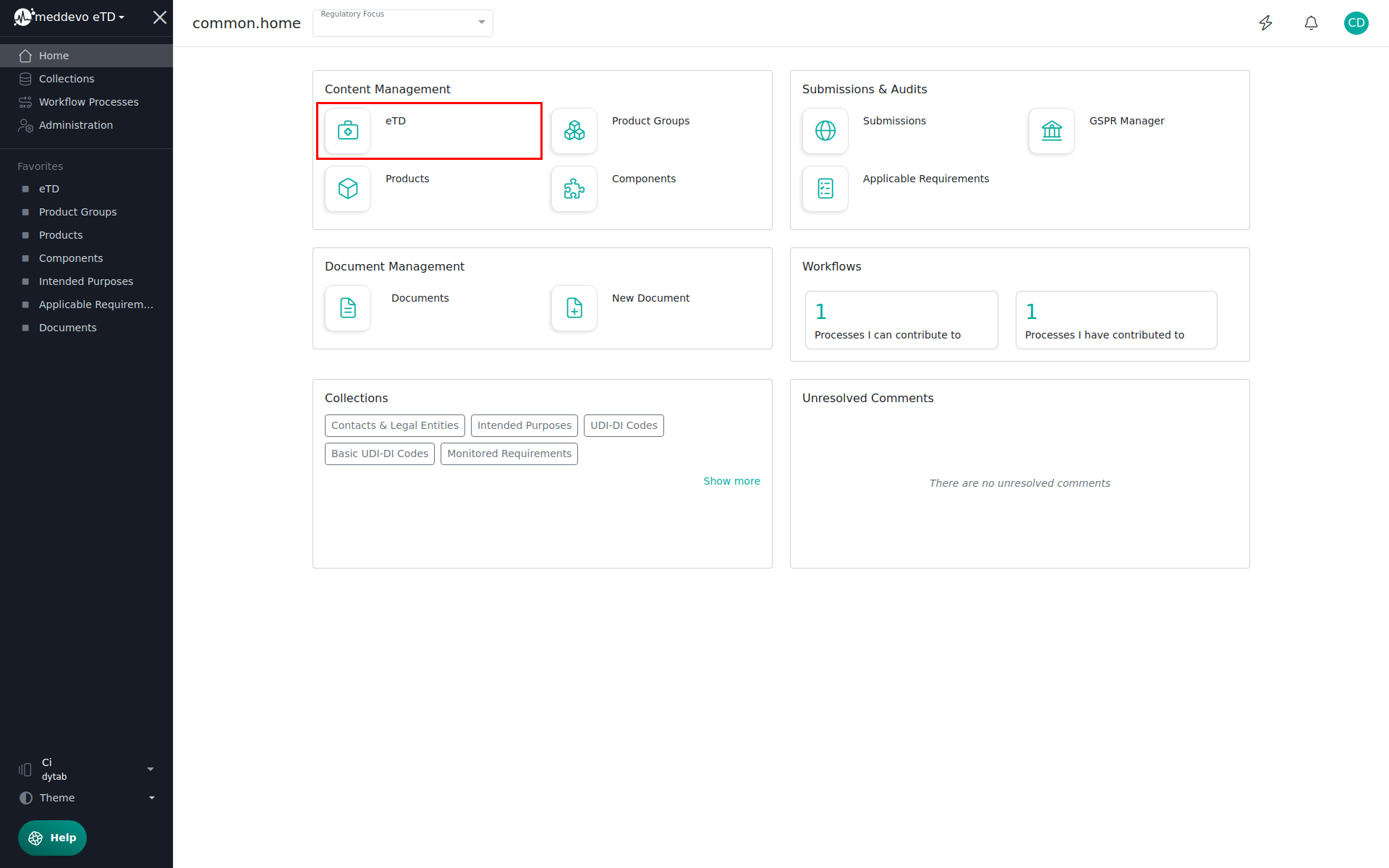Select the Contacts & Legal Entities chip

[x=394, y=425]
